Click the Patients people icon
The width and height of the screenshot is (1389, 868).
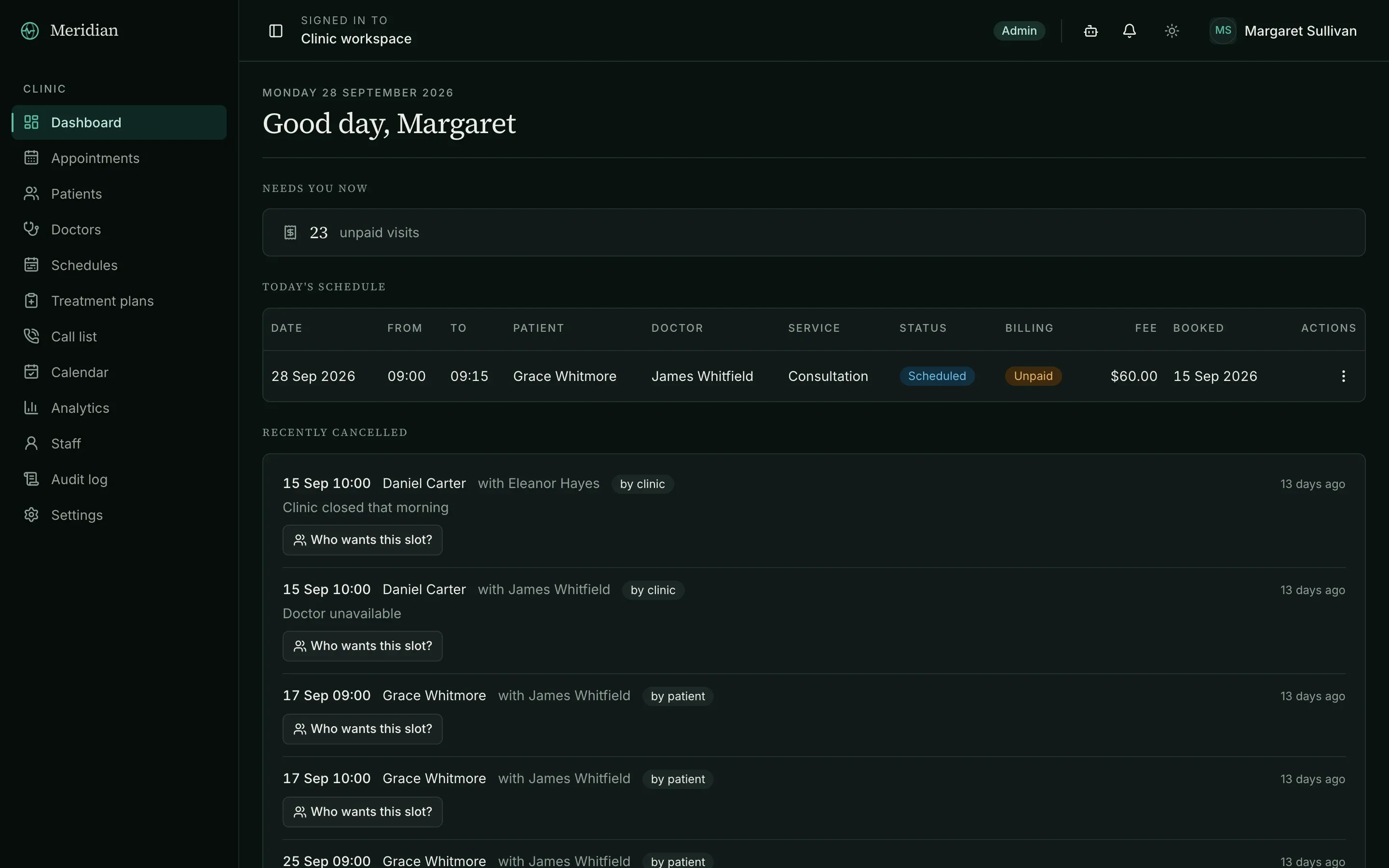click(x=31, y=193)
